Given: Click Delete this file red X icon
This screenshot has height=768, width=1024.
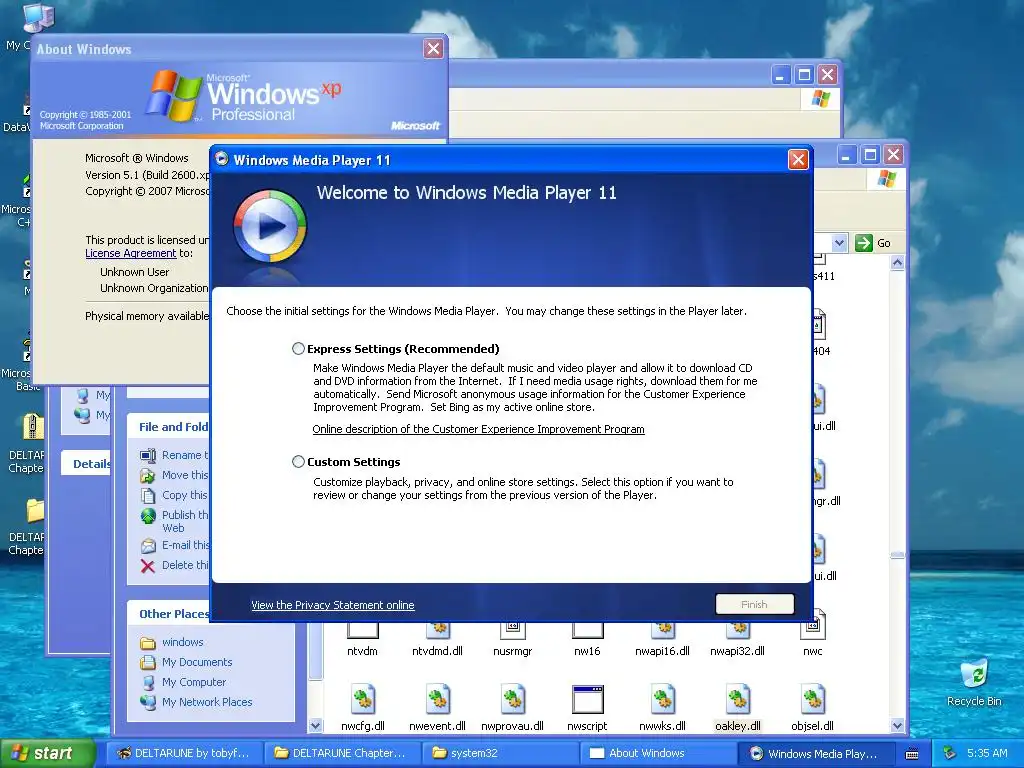Looking at the screenshot, I should point(148,566).
